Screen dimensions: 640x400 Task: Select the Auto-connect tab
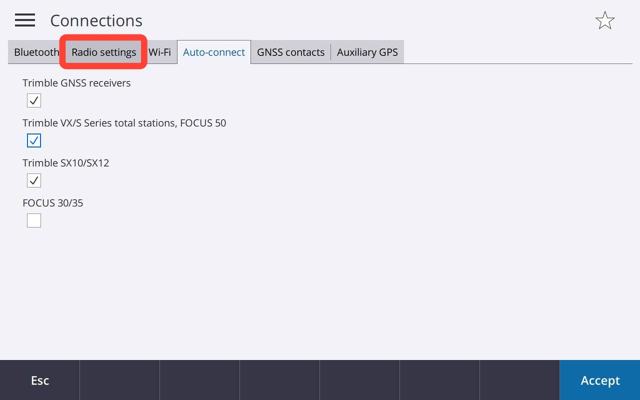[214, 52]
